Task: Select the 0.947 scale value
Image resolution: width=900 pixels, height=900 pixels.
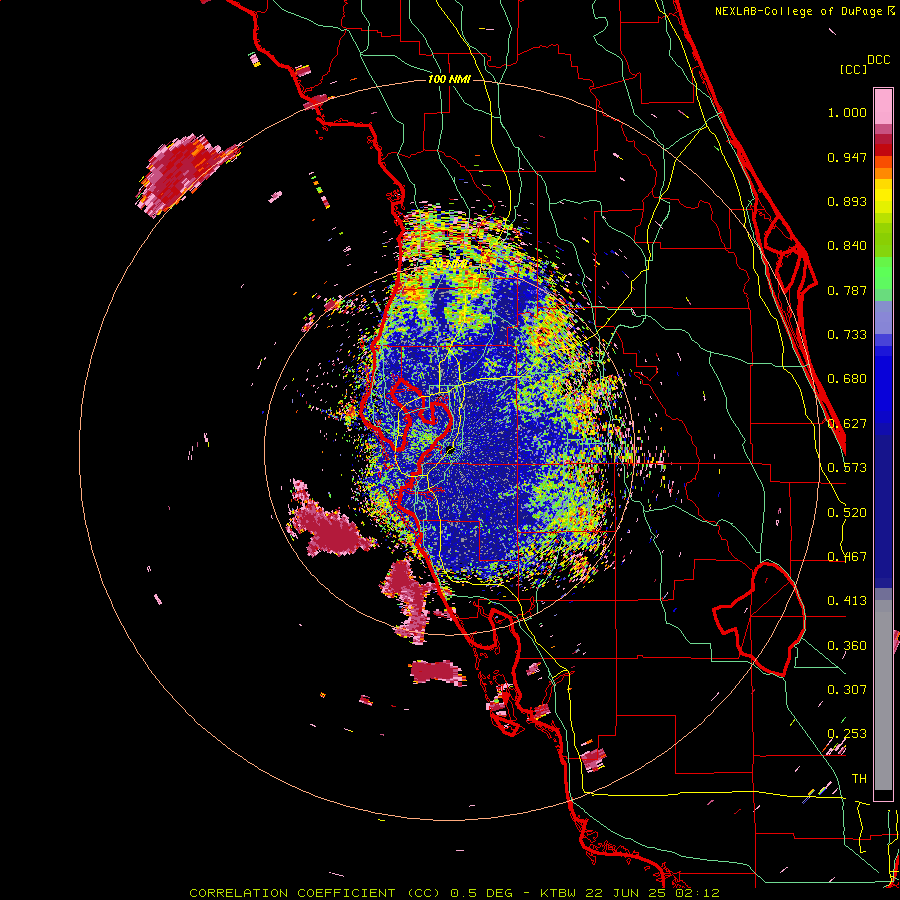Action: pos(847,157)
